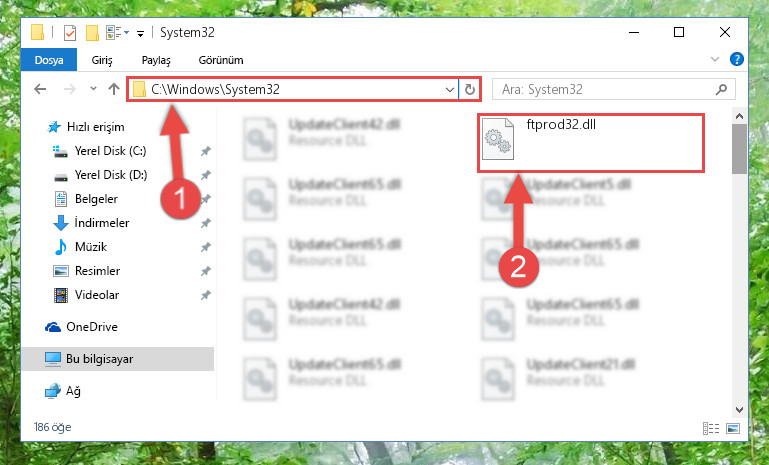Switch to large icons view layout
769x465 pixels.
coord(733,428)
